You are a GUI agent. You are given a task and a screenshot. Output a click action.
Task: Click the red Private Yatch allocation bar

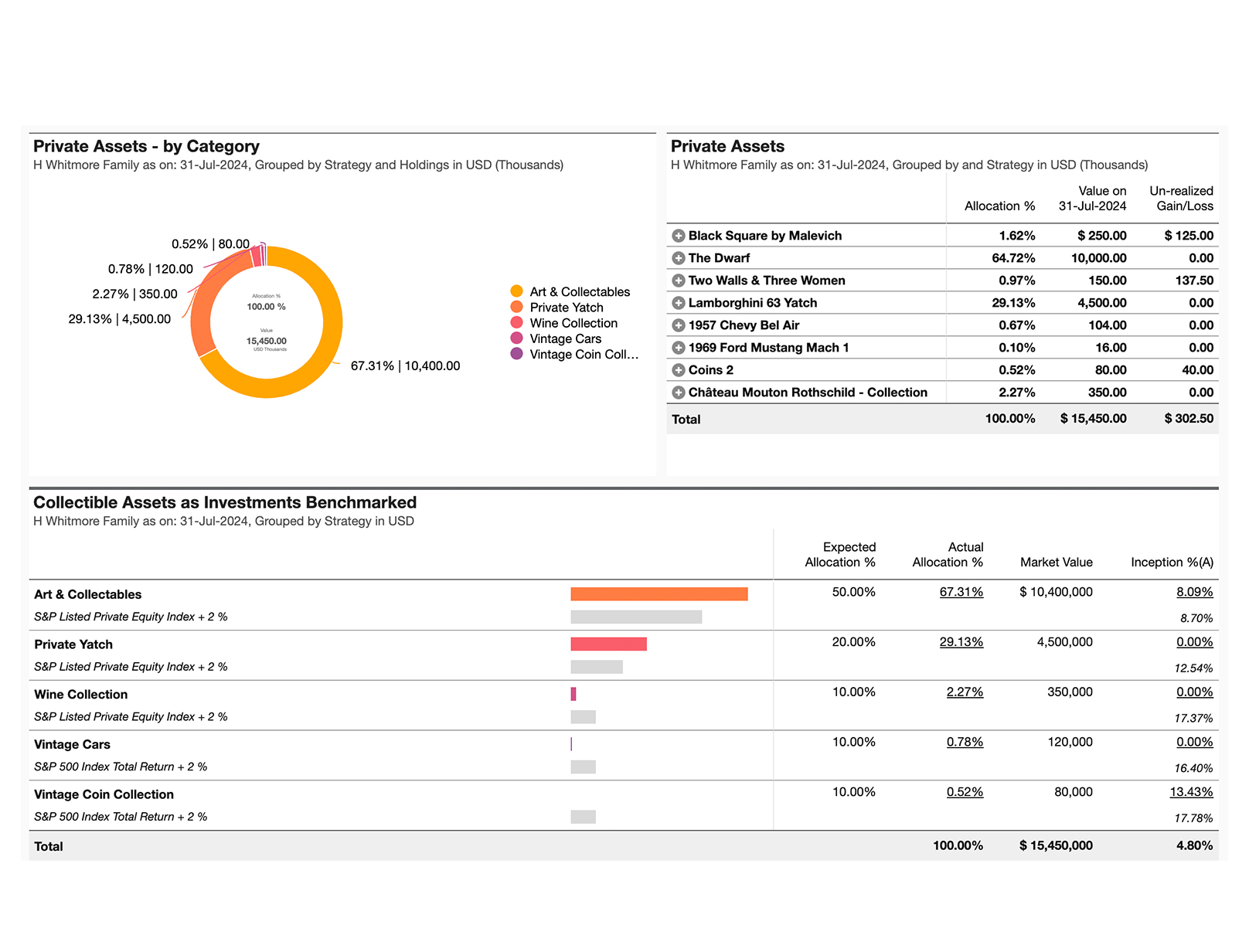click(x=608, y=644)
